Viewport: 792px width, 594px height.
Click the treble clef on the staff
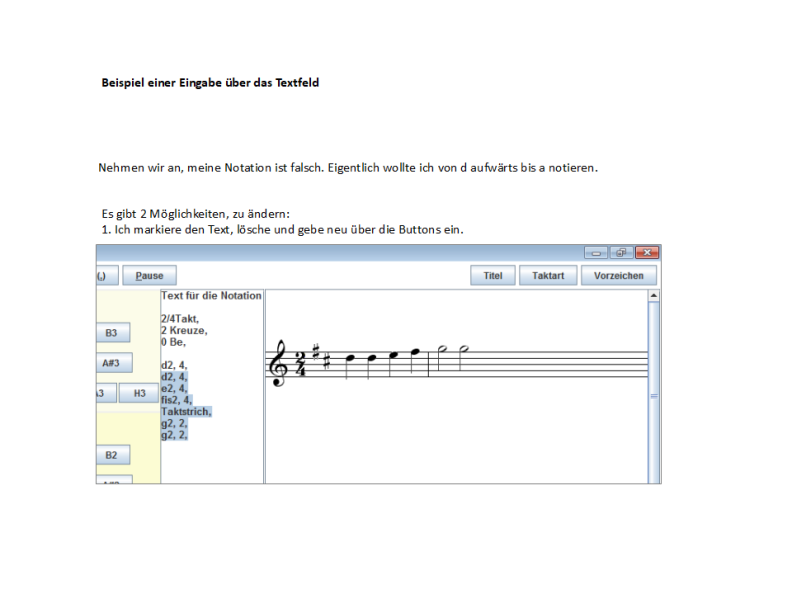(278, 365)
